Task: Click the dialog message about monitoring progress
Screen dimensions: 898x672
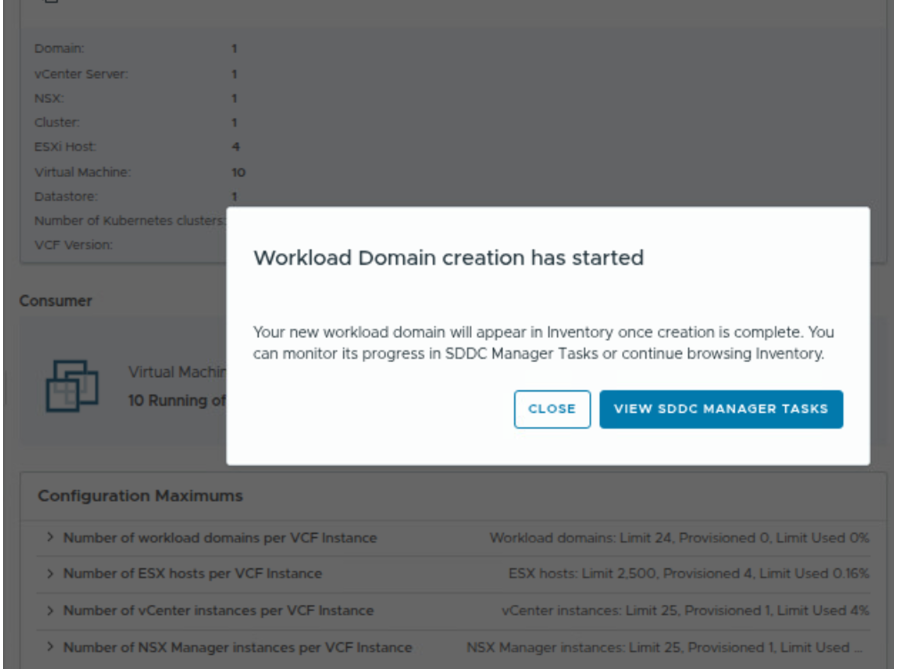Action: pyautogui.click(x=543, y=343)
